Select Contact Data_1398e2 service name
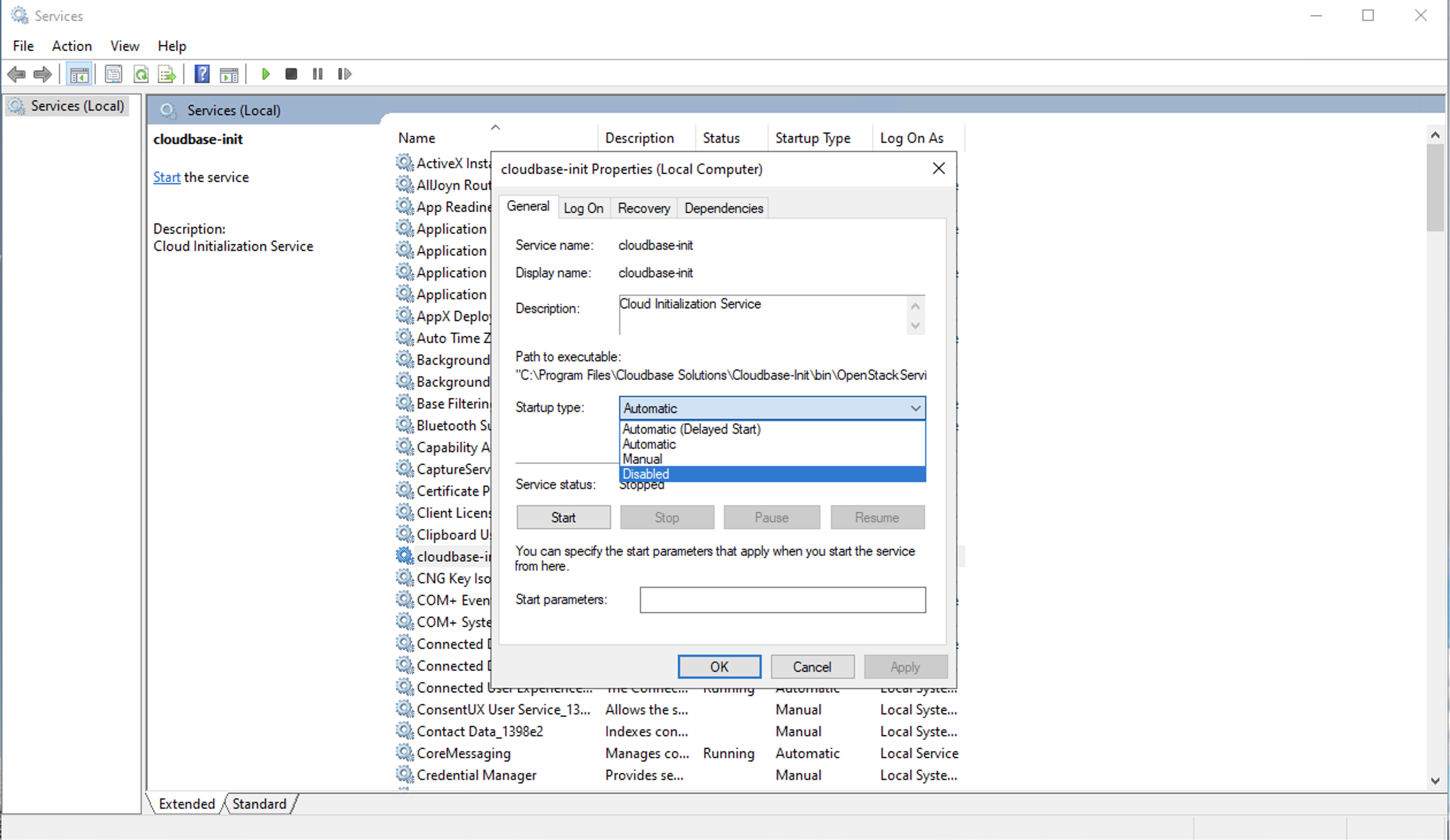This screenshot has width=1450, height=840. 480,731
